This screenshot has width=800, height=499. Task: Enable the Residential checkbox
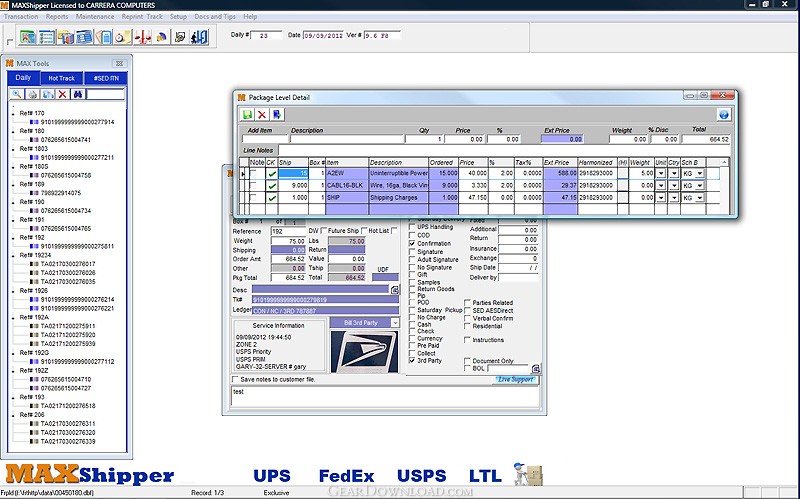[x=467, y=326]
